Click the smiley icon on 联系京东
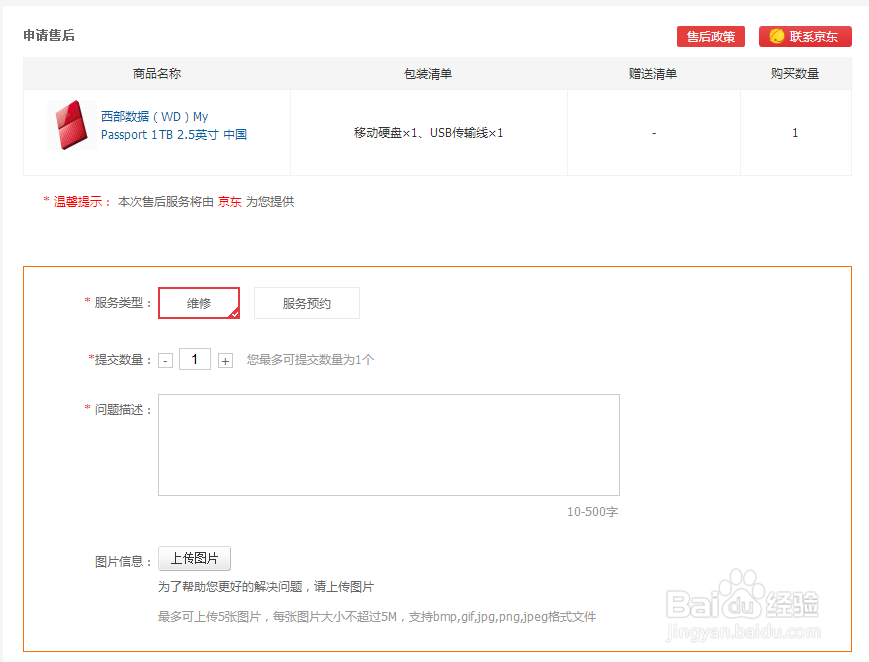 pyautogui.click(x=776, y=36)
